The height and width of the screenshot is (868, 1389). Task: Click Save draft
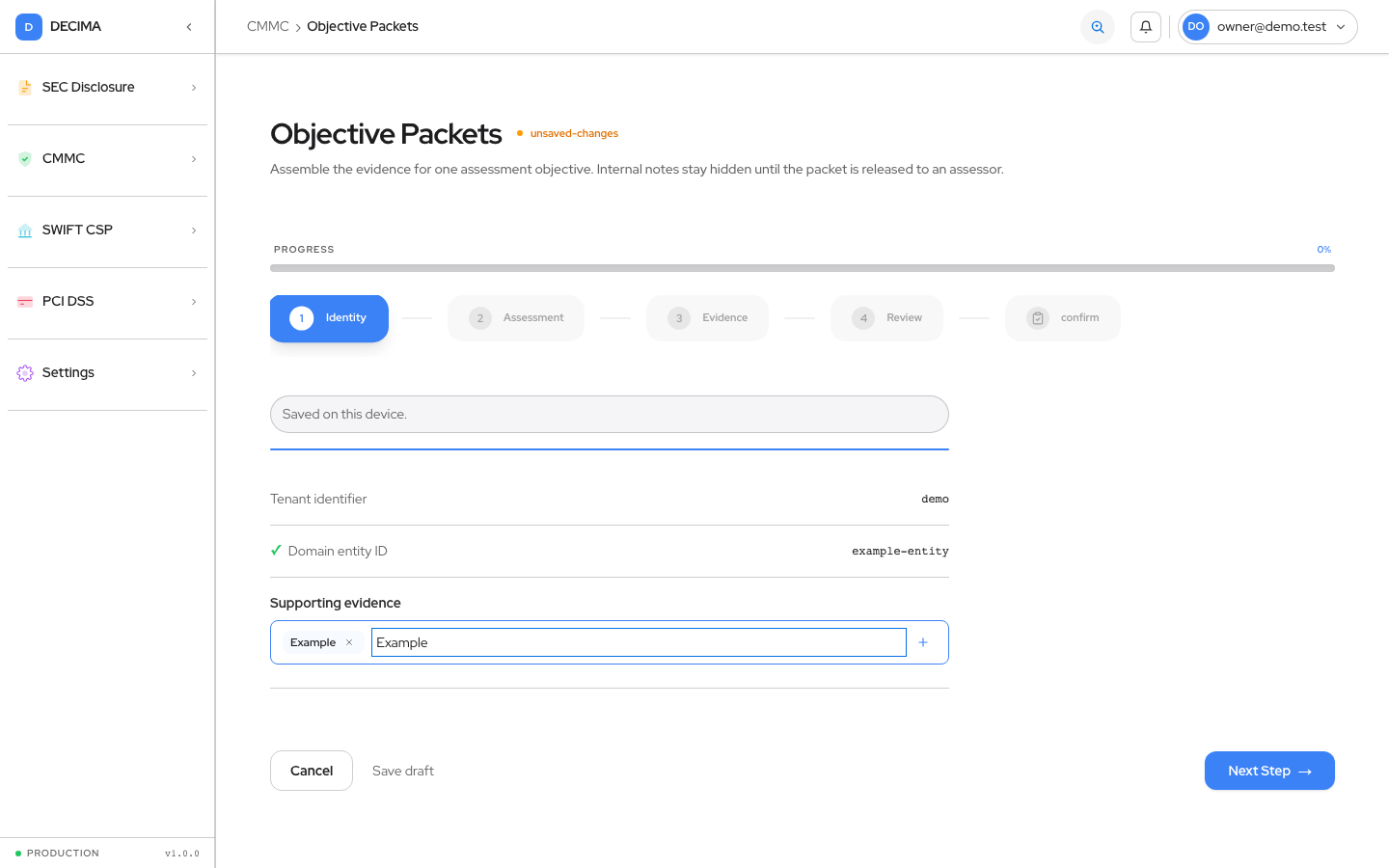403,771
